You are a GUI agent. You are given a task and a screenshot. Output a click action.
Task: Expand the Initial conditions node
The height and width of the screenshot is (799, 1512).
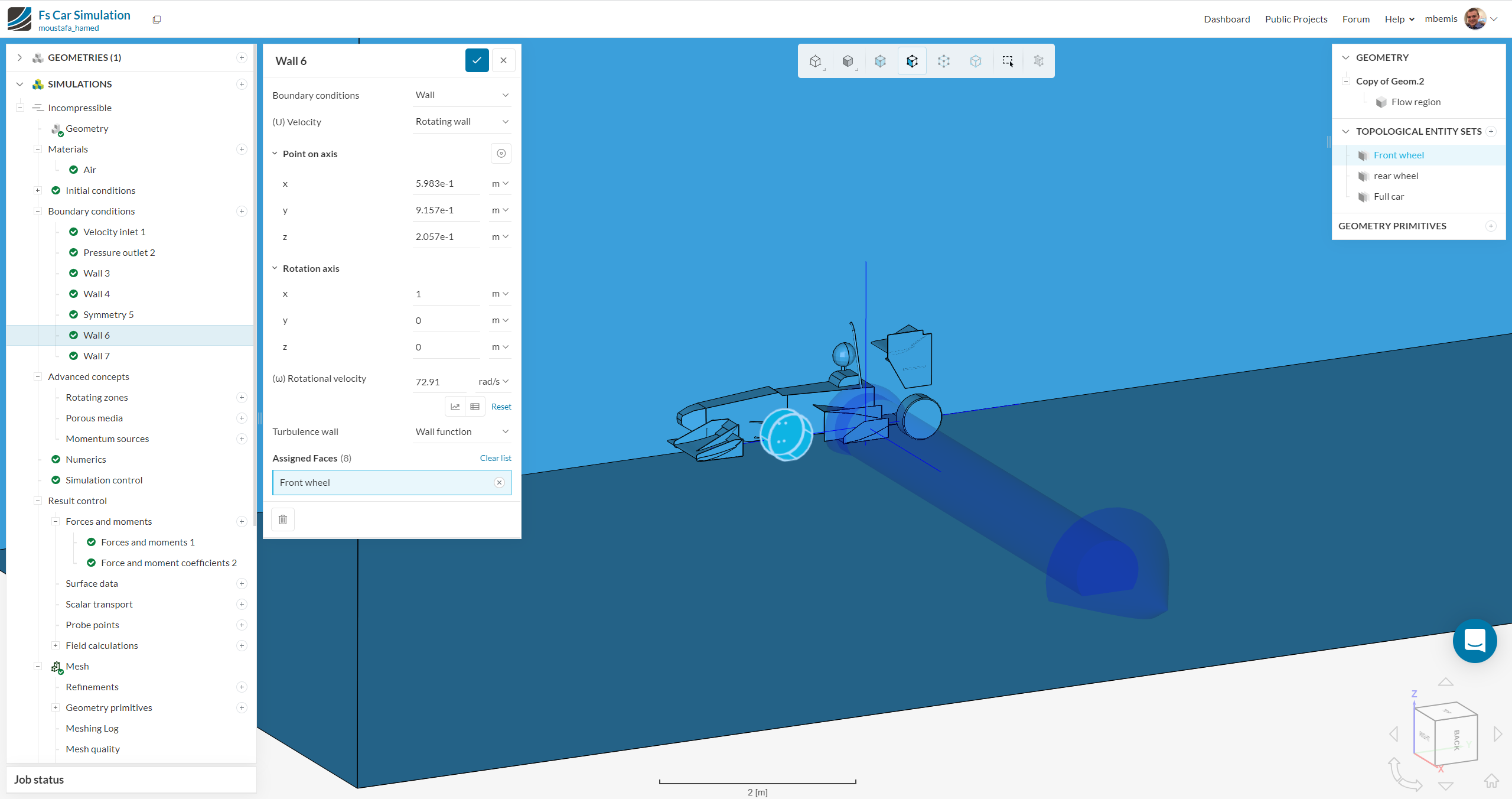(38, 191)
